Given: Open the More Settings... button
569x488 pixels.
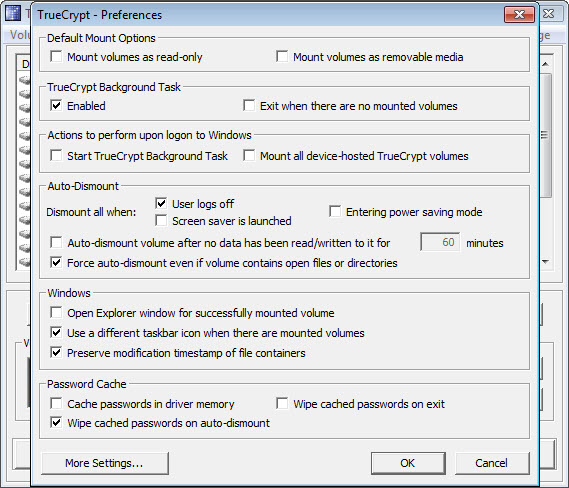Looking at the screenshot, I should tap(105, 463).
